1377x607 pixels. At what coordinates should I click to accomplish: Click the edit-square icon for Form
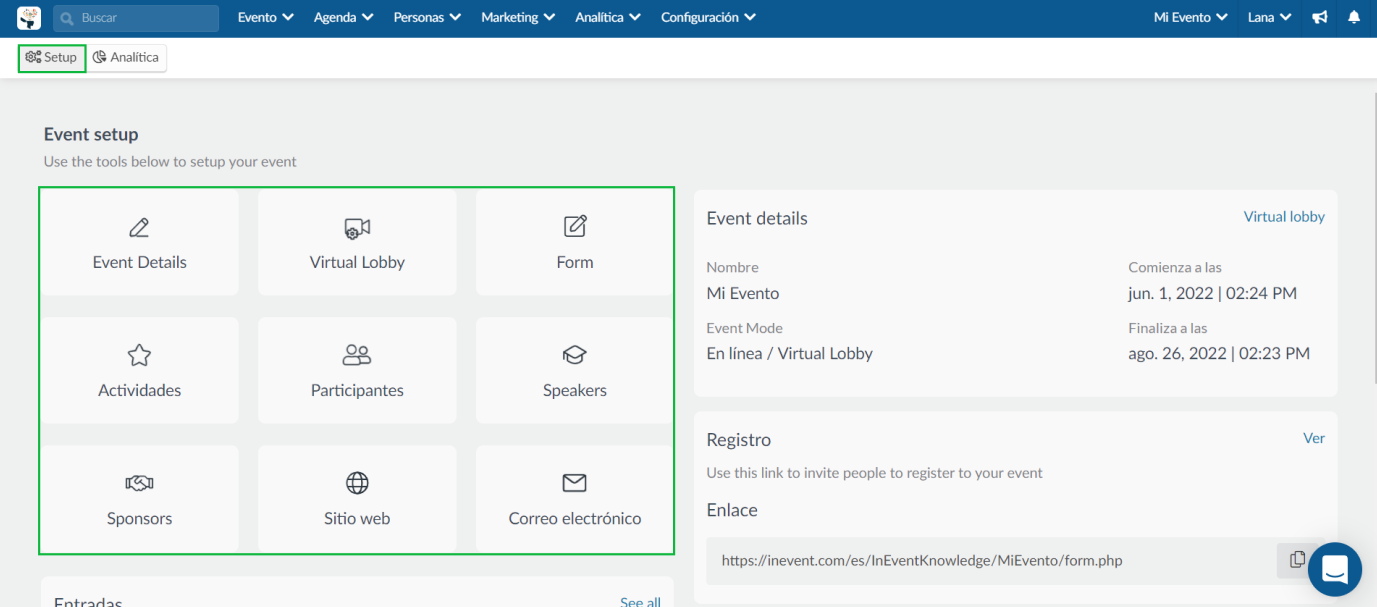click(575, 226)
